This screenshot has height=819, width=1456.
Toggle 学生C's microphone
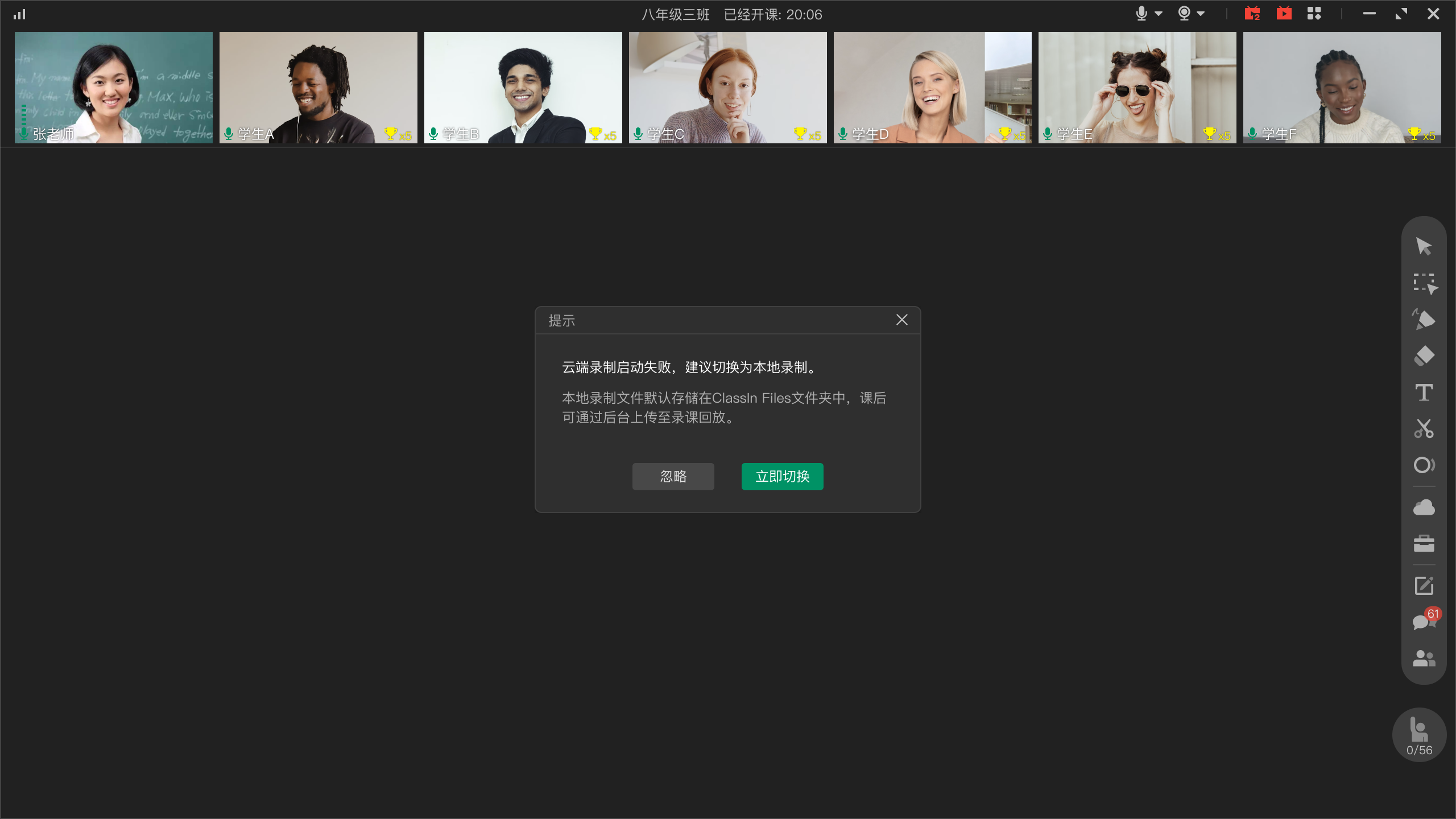[638, 134]
